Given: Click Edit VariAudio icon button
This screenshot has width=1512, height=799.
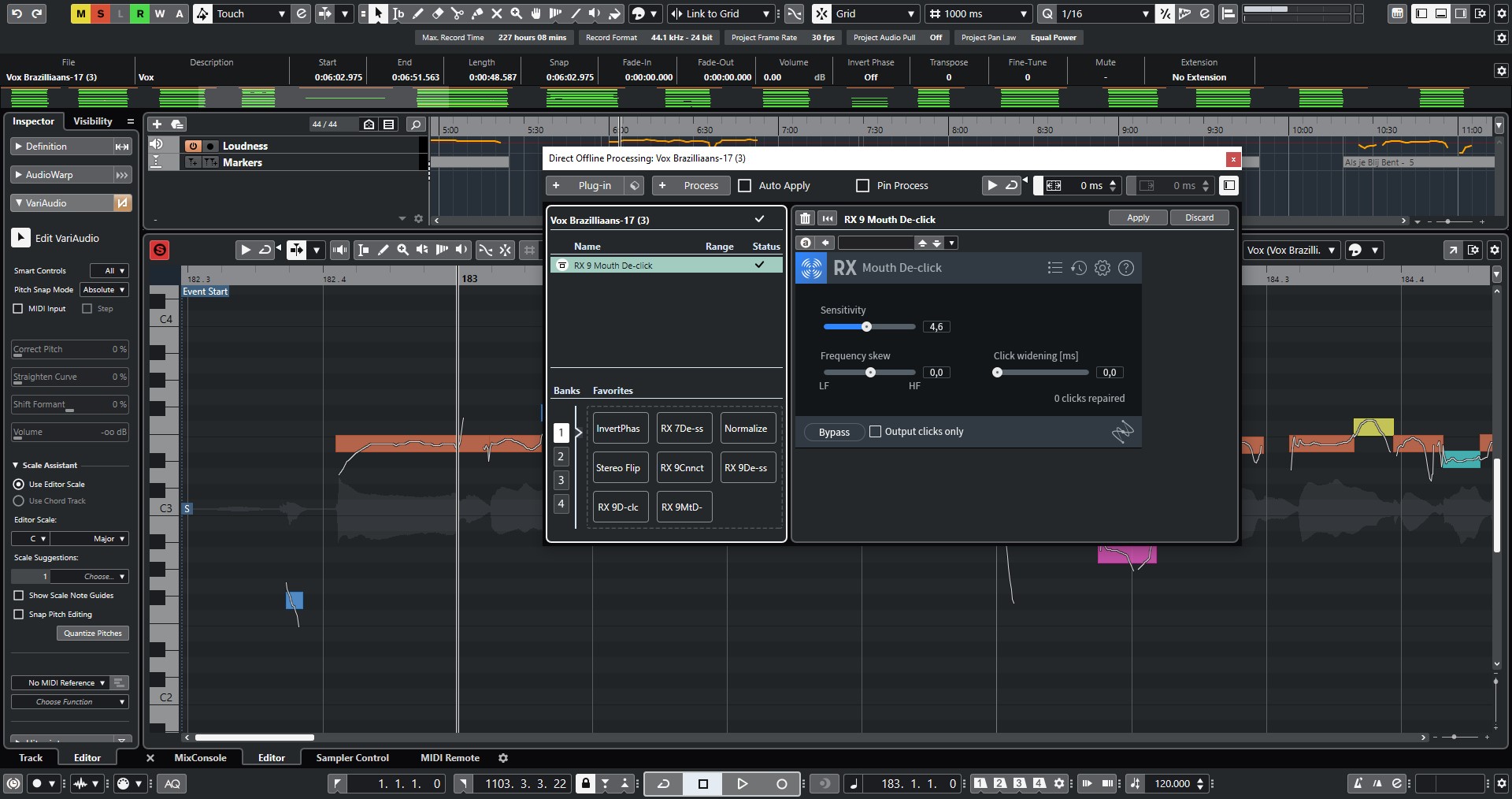Looking at the screenshot, I should (x=20, y=238).
